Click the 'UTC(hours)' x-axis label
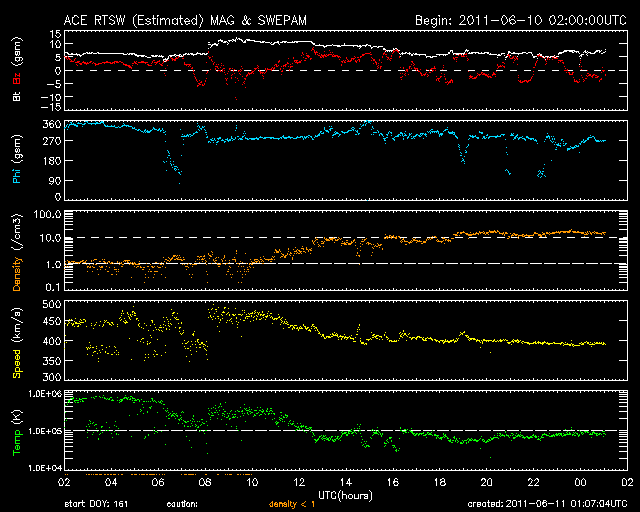 [x=345, y=496]
